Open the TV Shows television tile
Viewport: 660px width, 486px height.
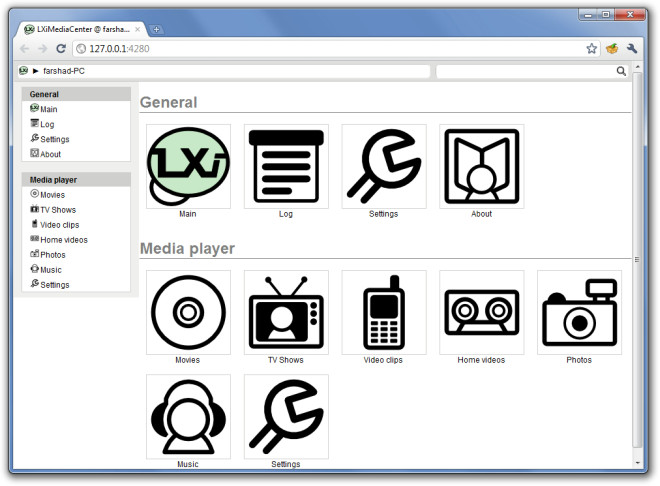tap(286, 312)
